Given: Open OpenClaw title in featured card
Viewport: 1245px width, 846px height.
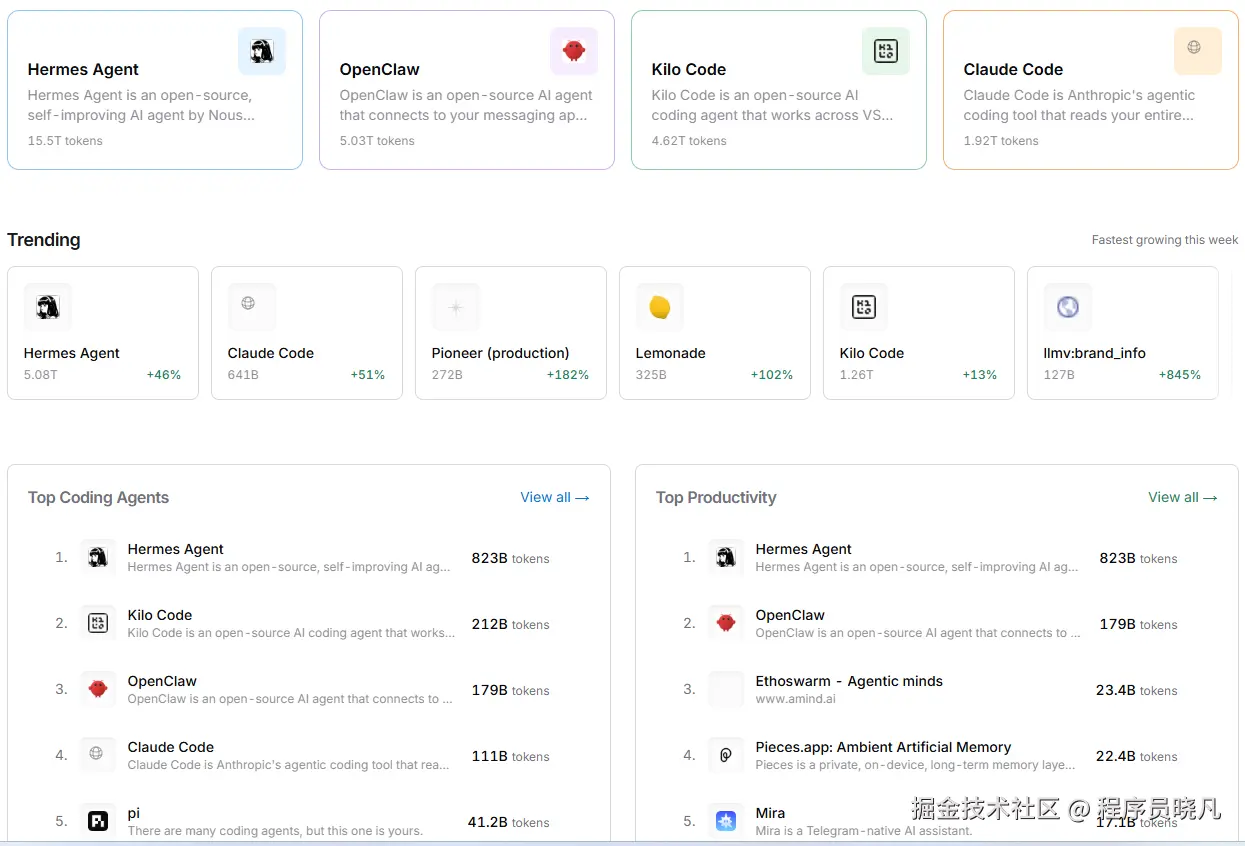Looking at the screenshot, I should click(x=380, y=69).
